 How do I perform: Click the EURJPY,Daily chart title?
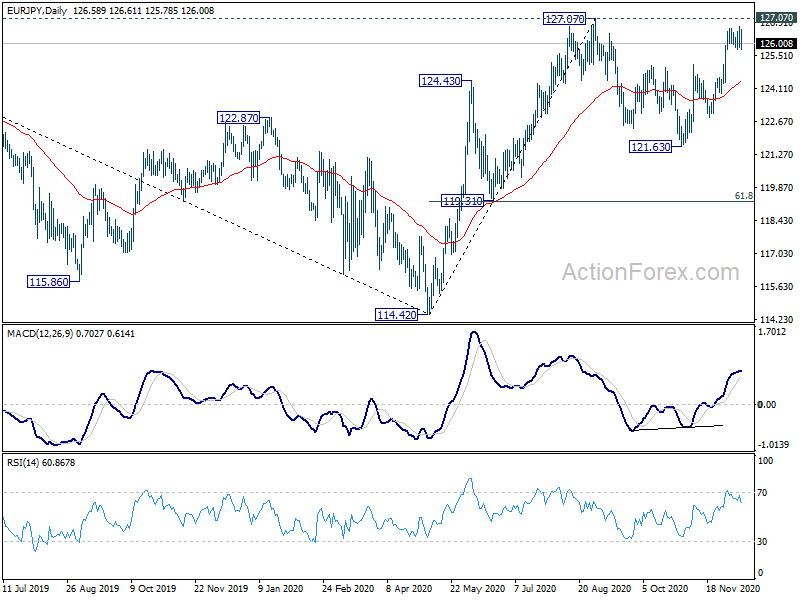[x=37, y=10]
